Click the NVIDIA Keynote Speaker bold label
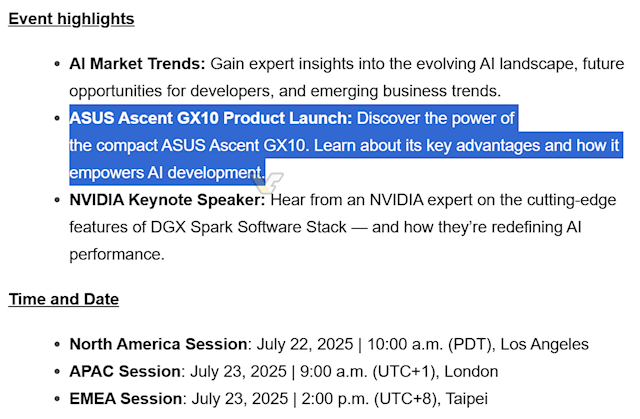 167,200
